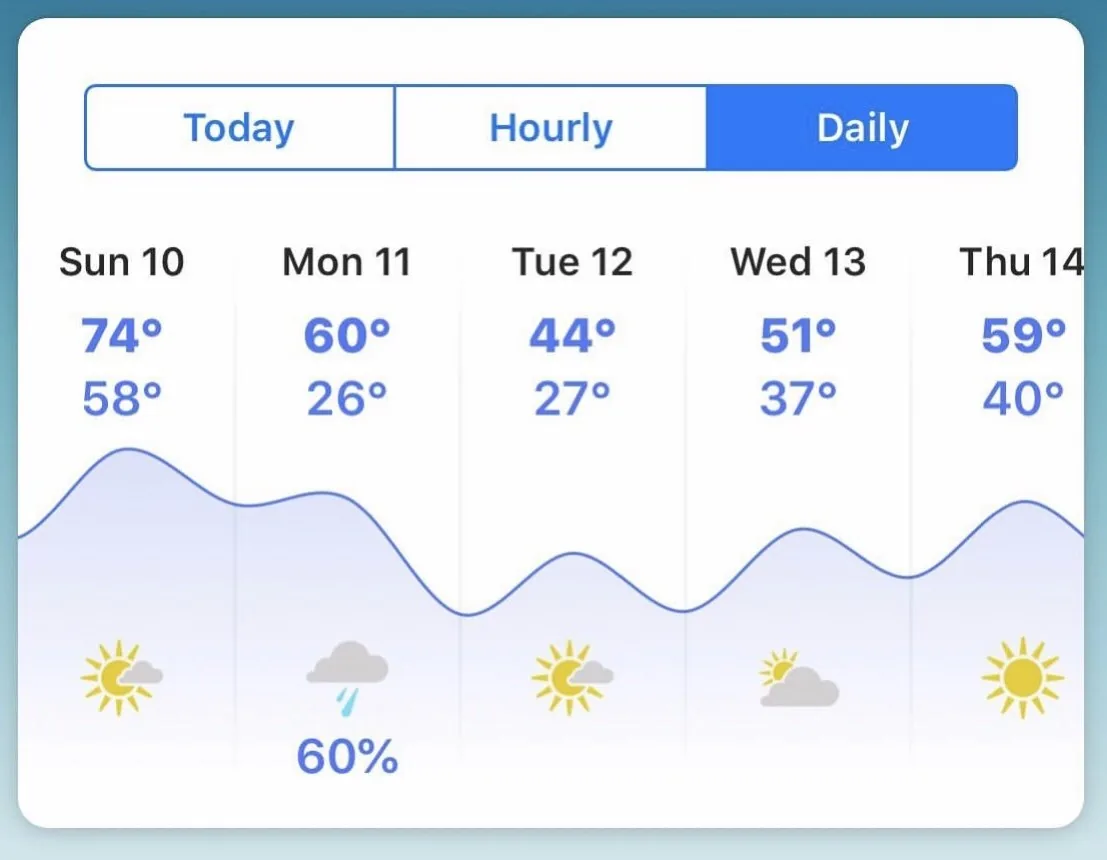Click the sunny icon for Thu 14

coord(1023,678)
